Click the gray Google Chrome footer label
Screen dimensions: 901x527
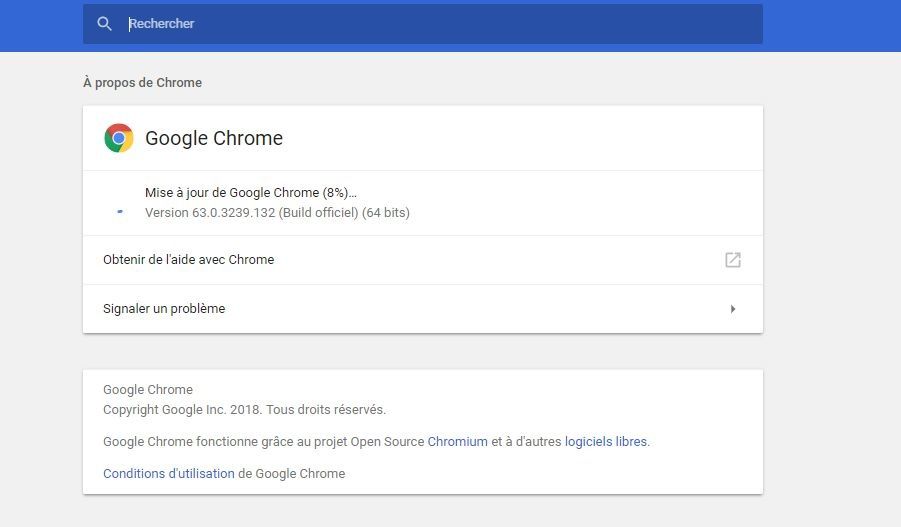148,390
